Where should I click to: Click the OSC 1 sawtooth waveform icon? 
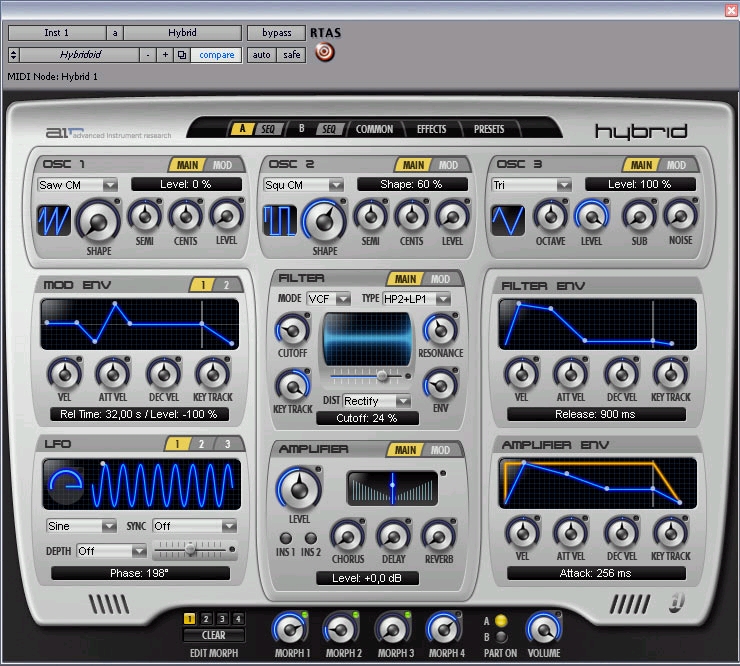click(54, 220)
